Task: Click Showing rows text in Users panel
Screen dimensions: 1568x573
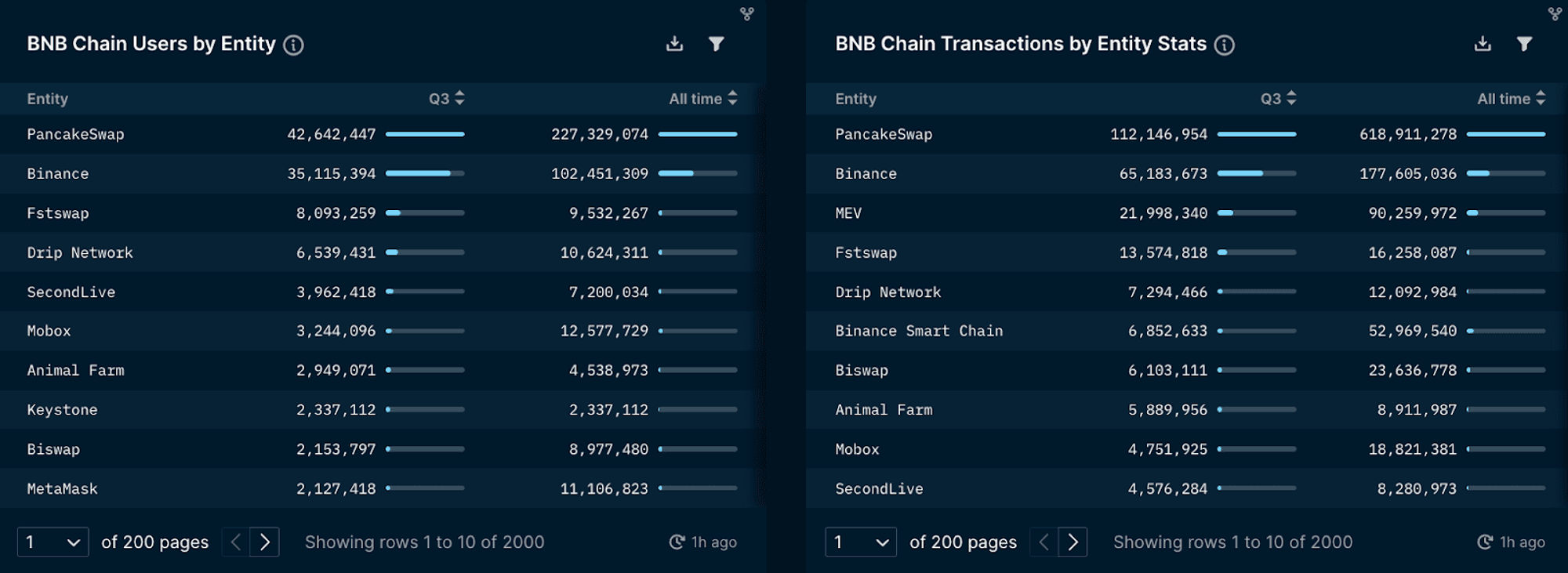Action: (424, 542)
